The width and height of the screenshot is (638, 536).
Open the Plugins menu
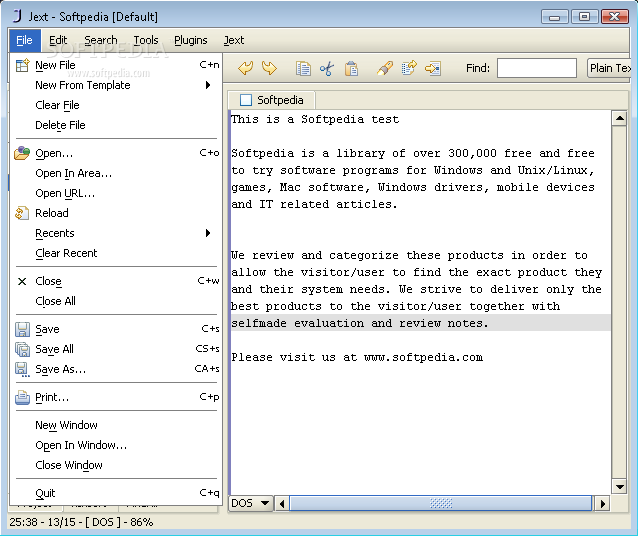pos(190,40)
